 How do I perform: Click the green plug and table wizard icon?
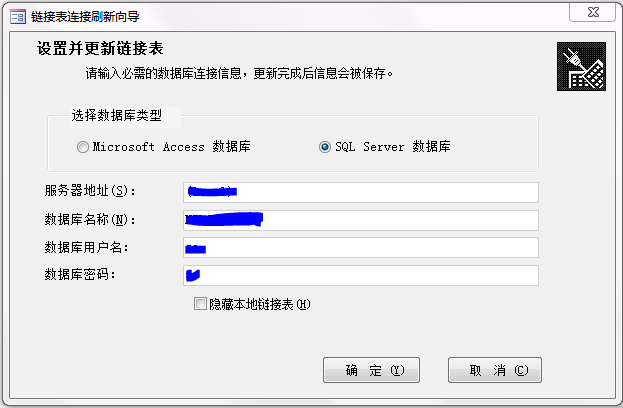coord(581,67)
